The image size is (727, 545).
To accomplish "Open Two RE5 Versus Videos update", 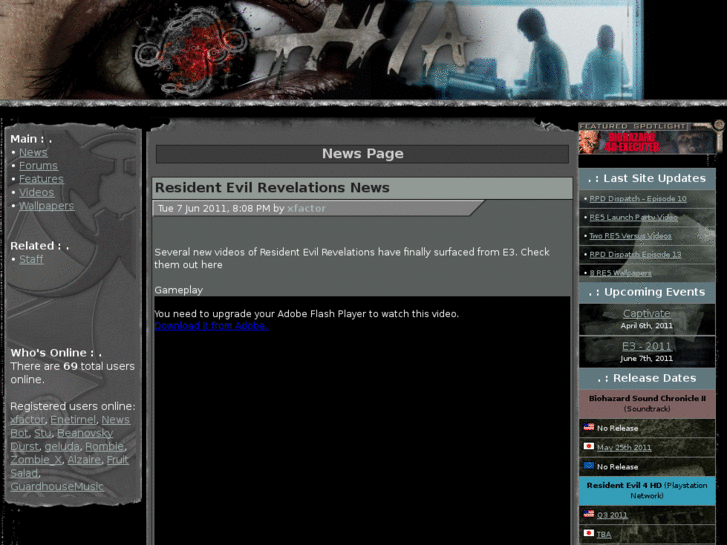I will pos(630,236).
